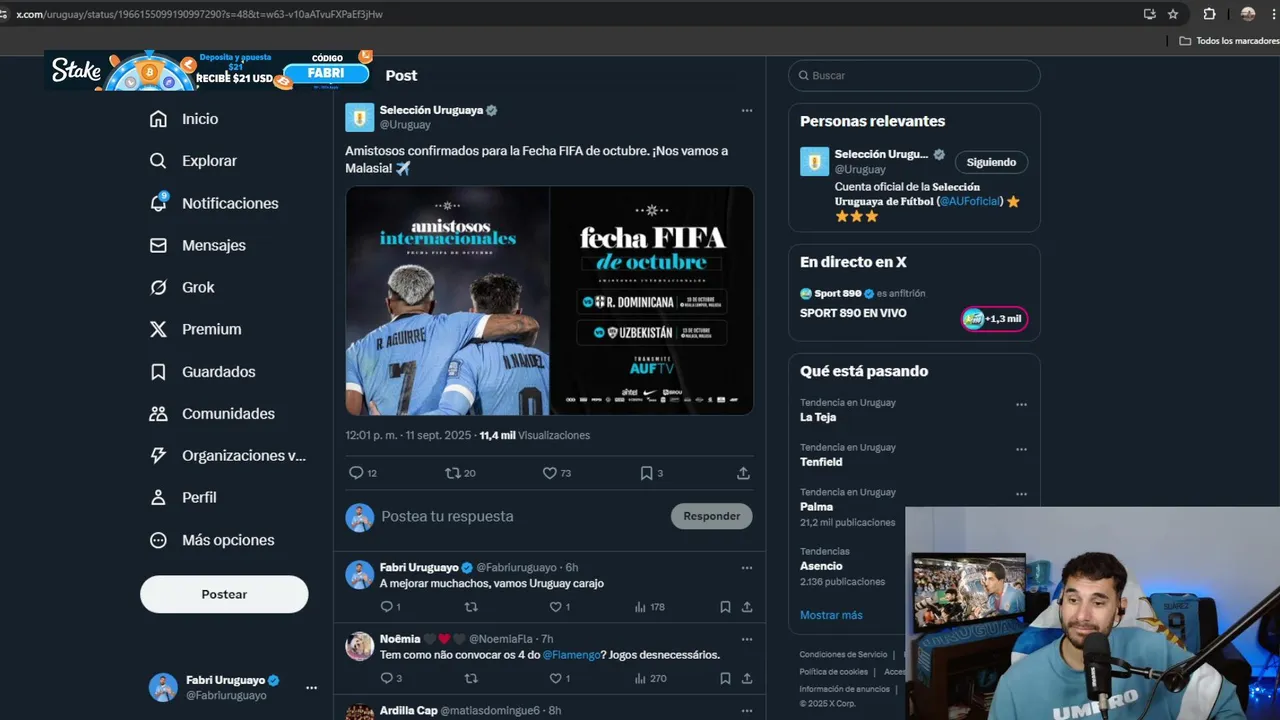Share Fabri Uruguayo comment
This screenshot has width=1280, height=720.
(746, 607)
